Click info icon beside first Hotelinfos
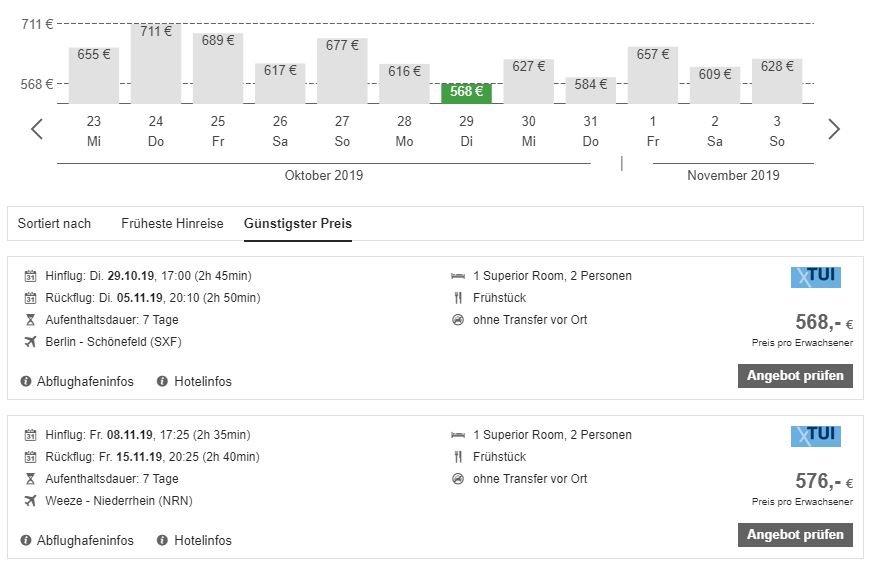874x566 pixels. coord(162,382)
